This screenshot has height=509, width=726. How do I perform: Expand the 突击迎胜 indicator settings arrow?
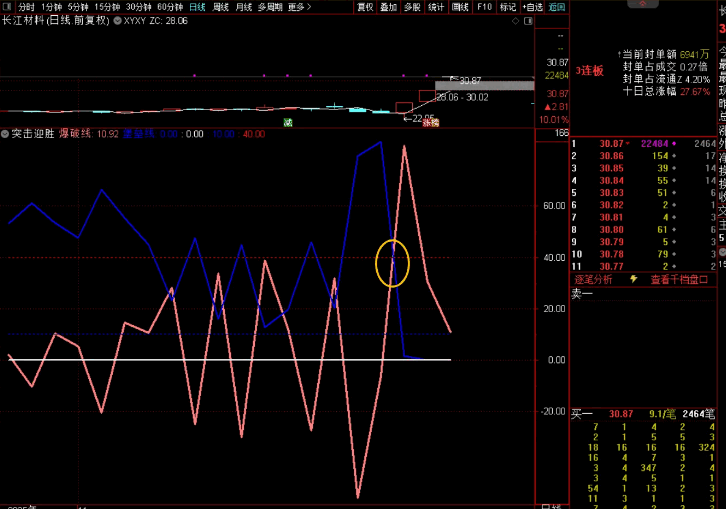tap(5, 133)
